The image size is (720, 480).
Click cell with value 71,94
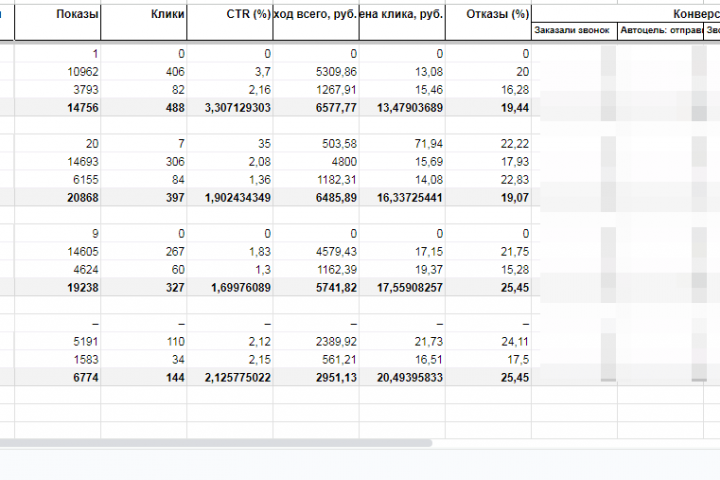(402, 144)
